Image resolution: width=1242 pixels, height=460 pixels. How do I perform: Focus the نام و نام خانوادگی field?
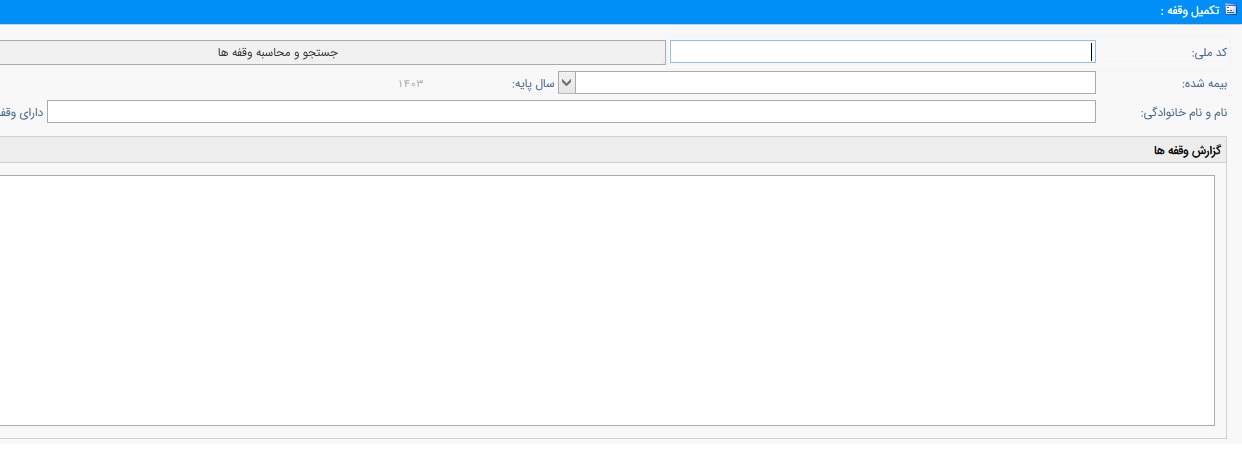[572, 112]
